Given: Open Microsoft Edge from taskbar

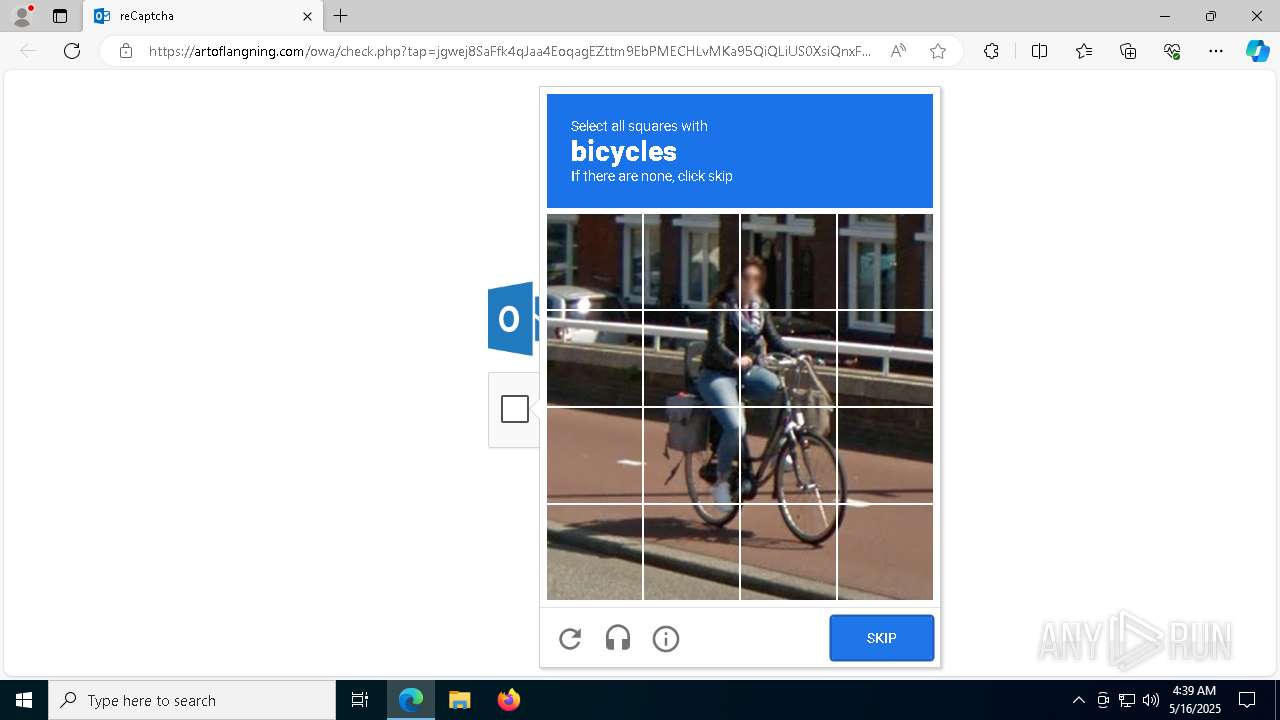Looking at the screenshot, I should 411,700.
